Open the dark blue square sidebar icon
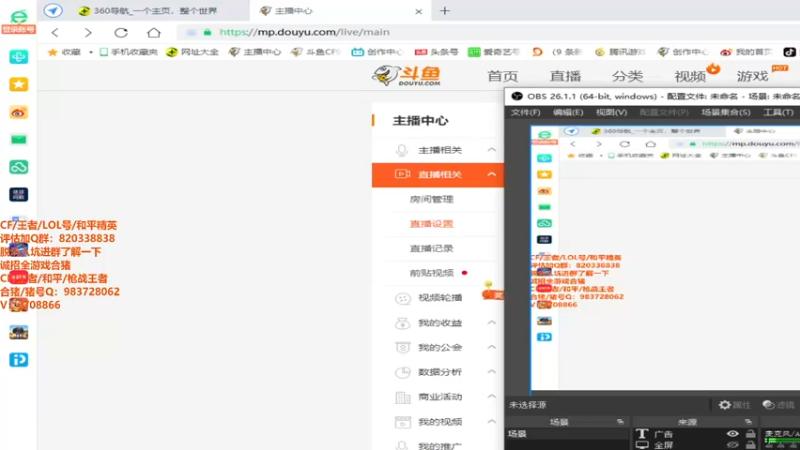 point(18,194)
